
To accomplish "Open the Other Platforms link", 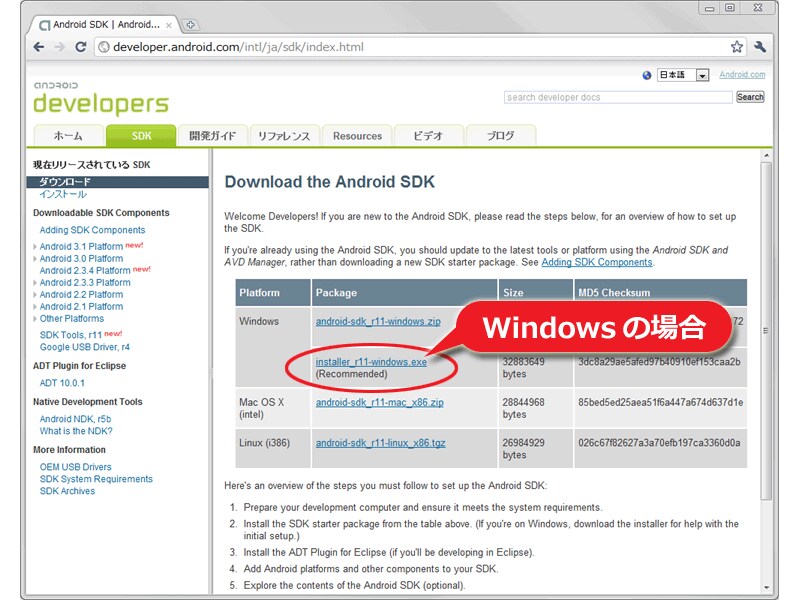I will click(72, 319).
